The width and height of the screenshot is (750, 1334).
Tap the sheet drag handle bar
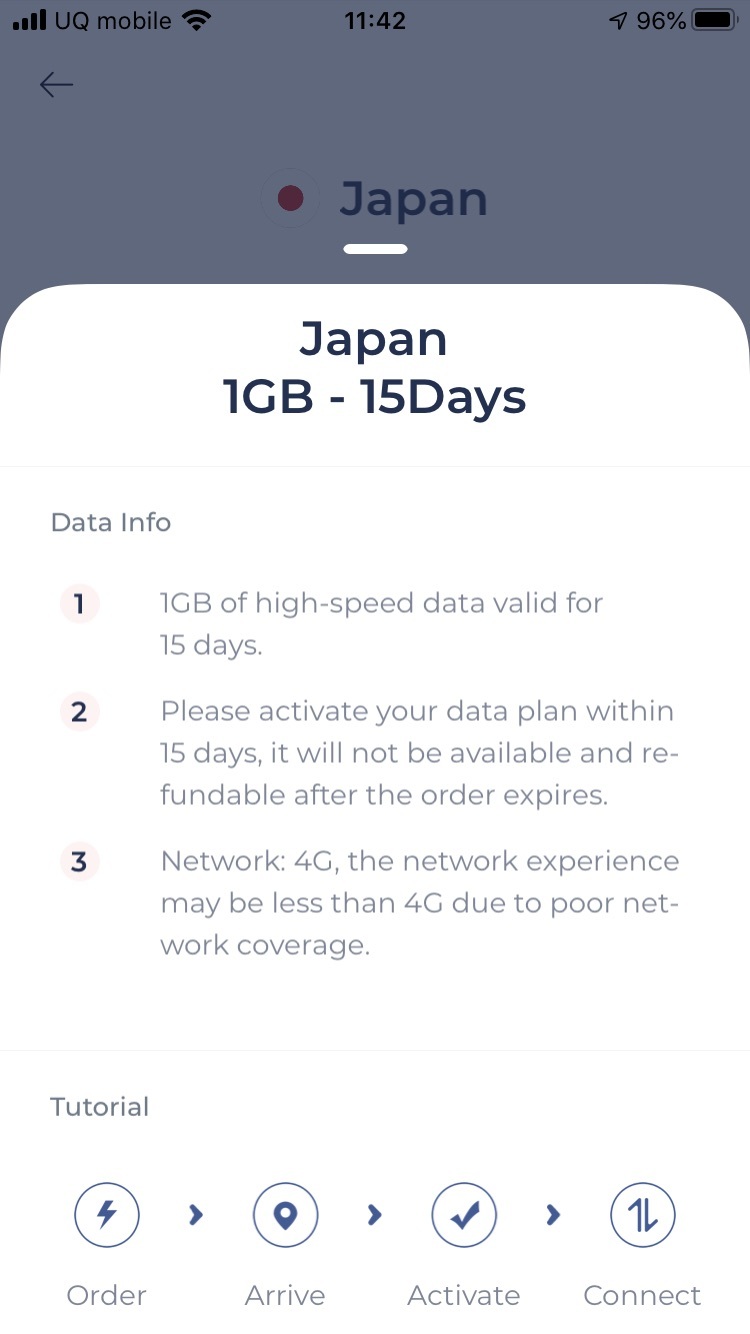(375, 249)
